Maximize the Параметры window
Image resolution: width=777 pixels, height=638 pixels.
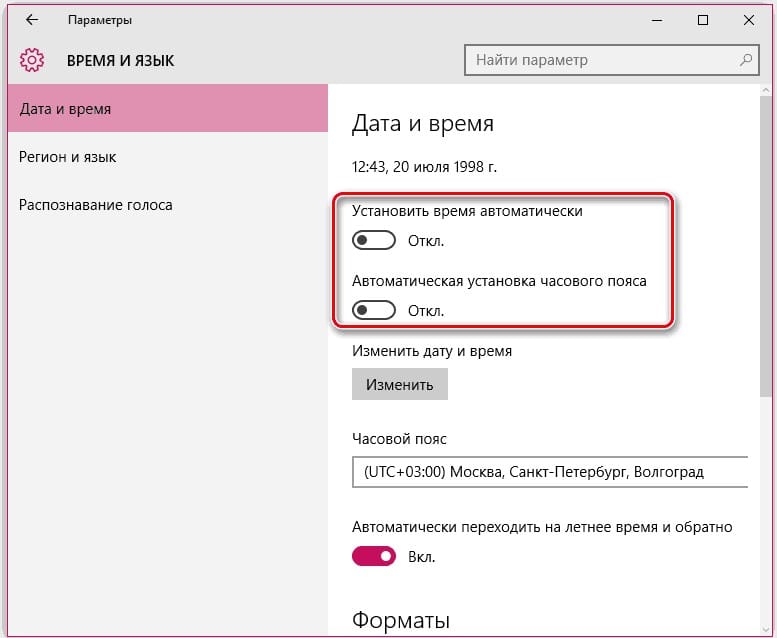703,20
